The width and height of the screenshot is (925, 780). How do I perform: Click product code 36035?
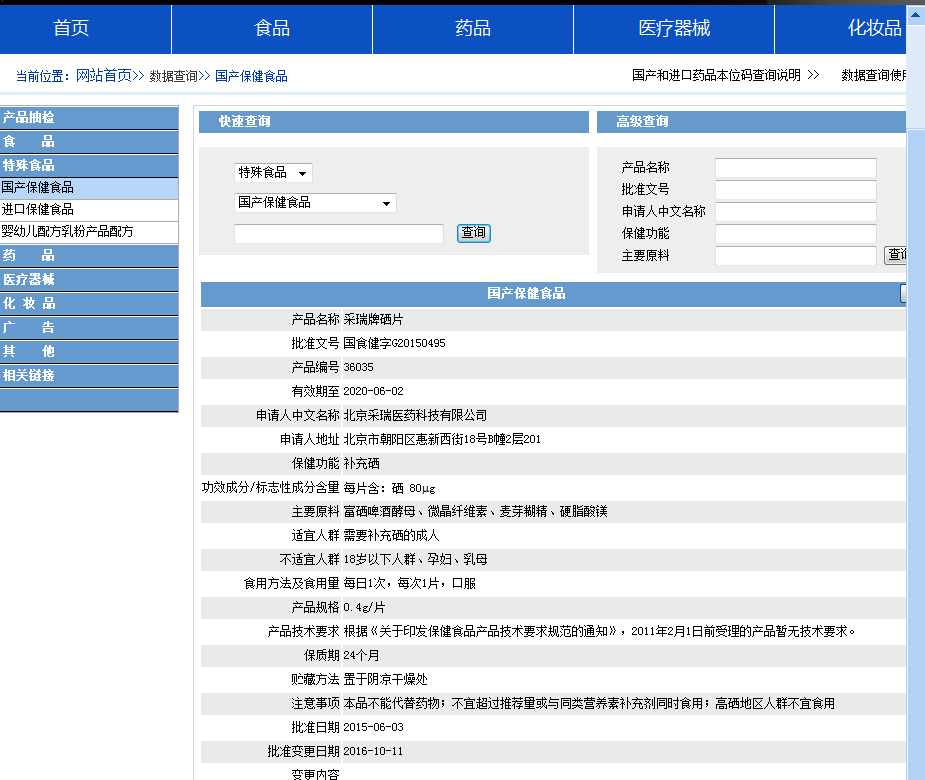pos(358,368)
